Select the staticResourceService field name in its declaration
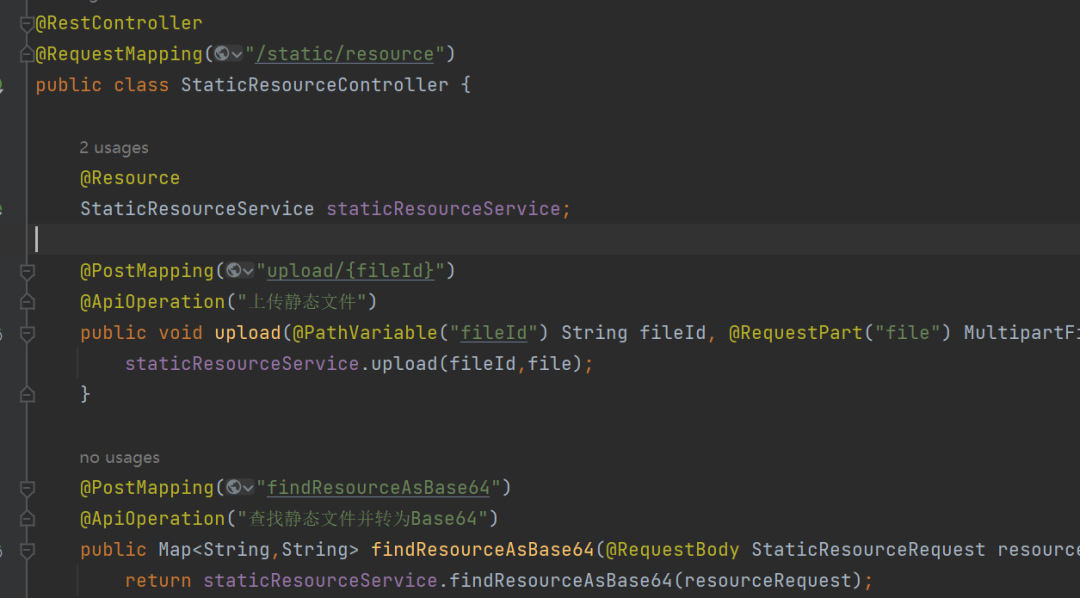The image size is (1080, 598). pyautogui.click(x=443, y=209)
